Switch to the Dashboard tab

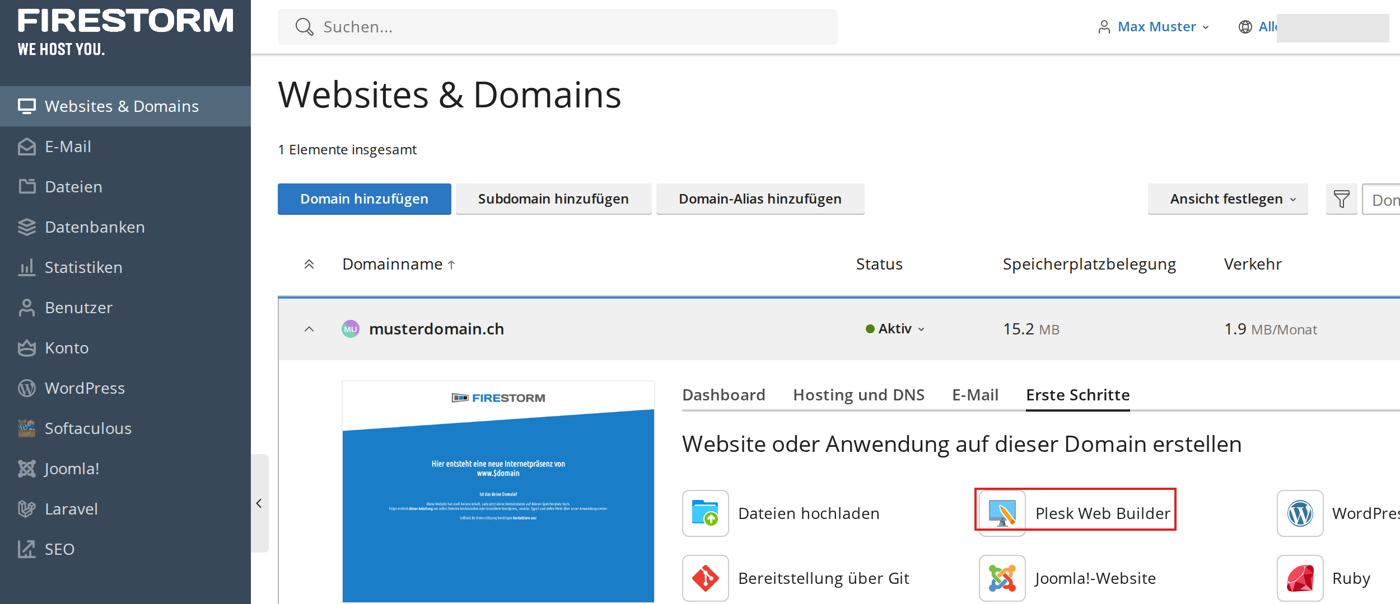click(x=724, y=395)
